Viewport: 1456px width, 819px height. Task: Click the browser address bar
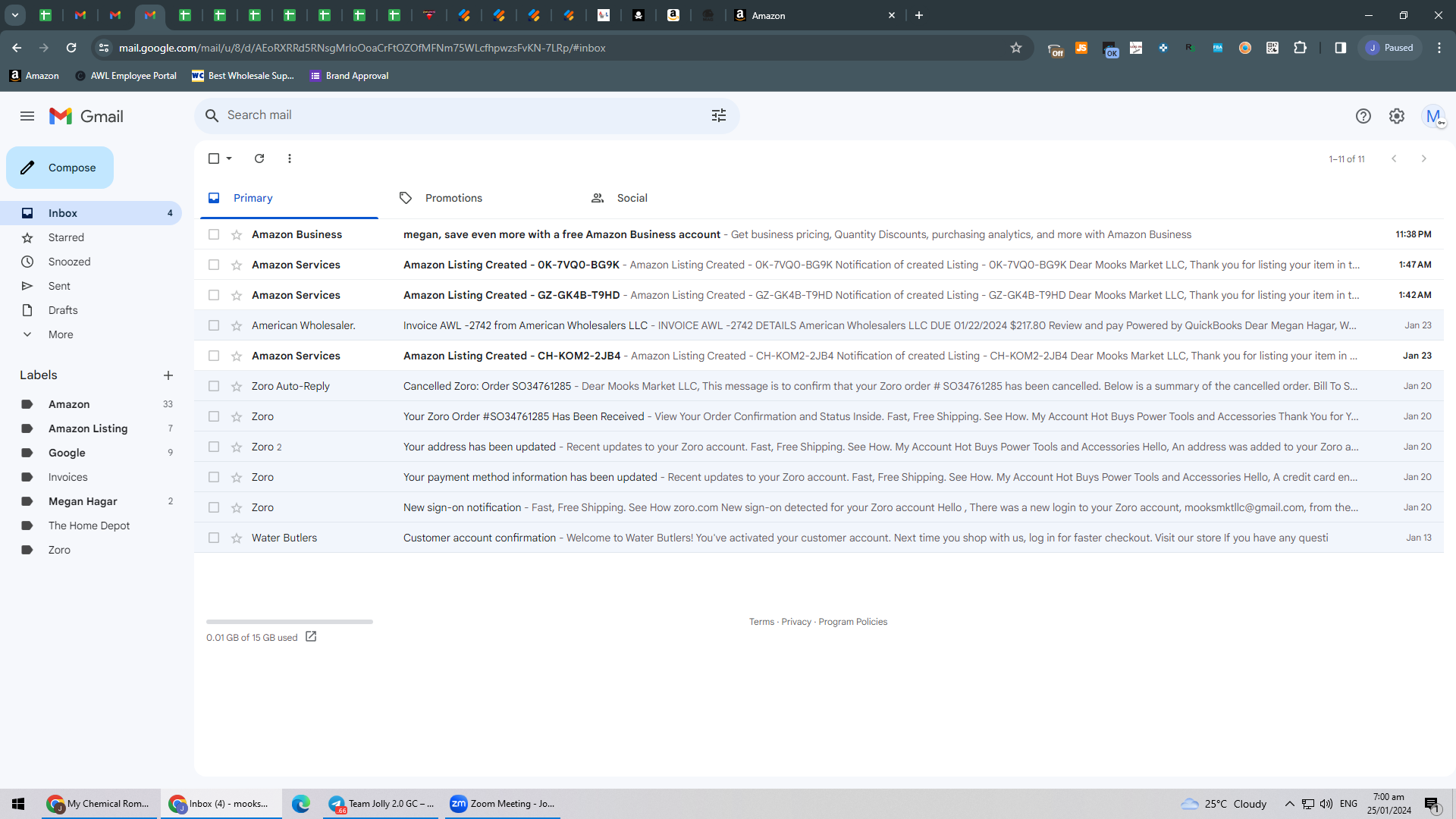561,48
